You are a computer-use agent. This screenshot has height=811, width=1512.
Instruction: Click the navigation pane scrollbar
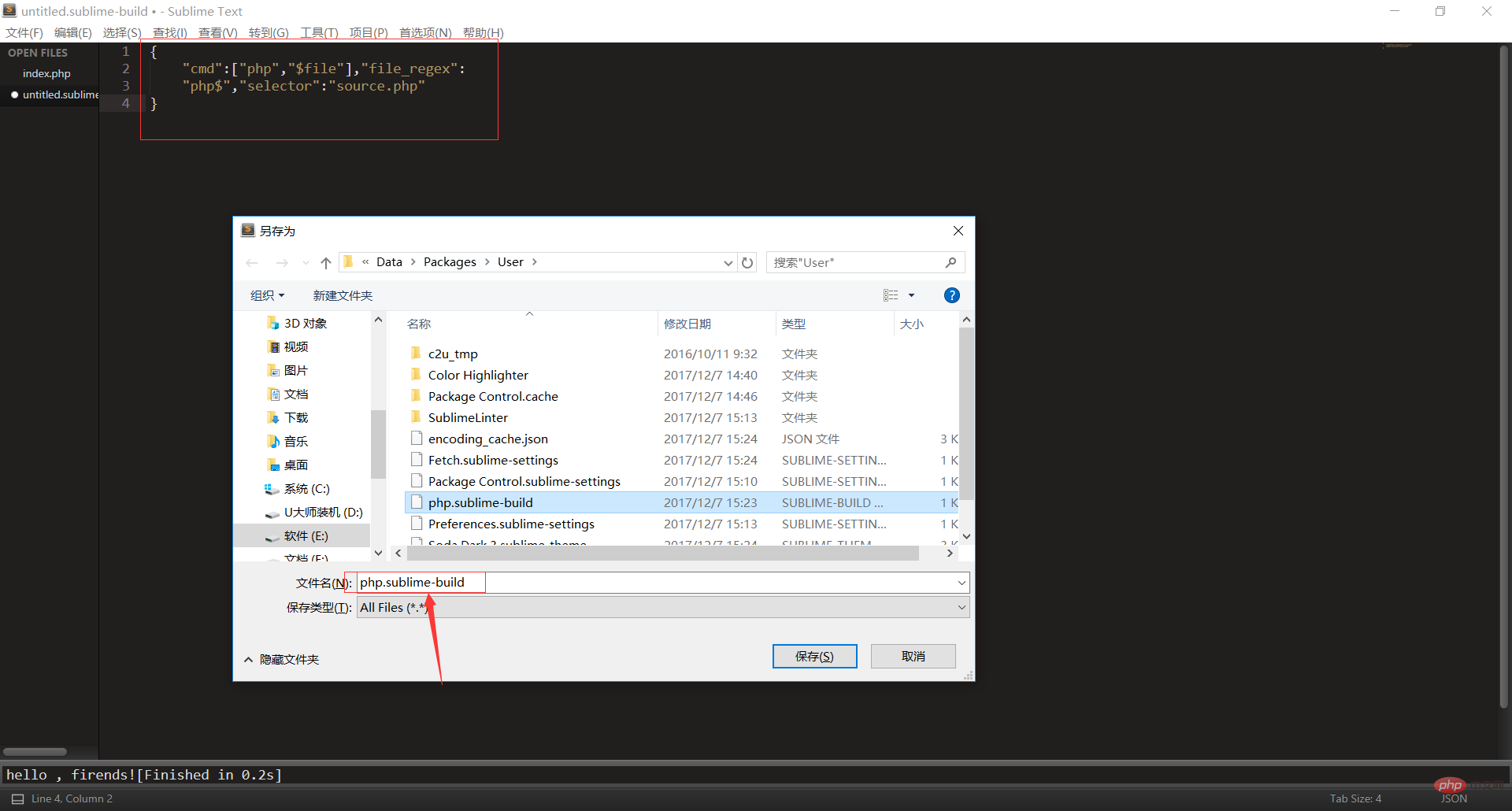pos(378,443)
